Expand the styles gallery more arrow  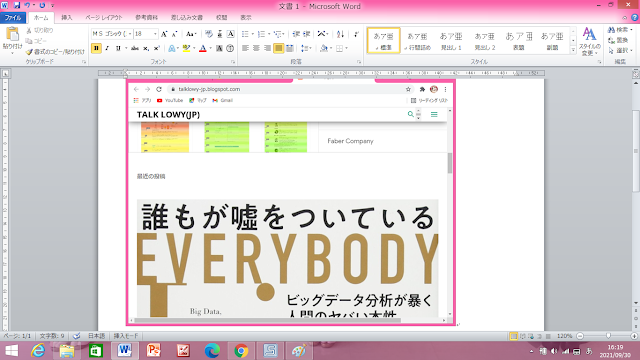pos(573,50)
